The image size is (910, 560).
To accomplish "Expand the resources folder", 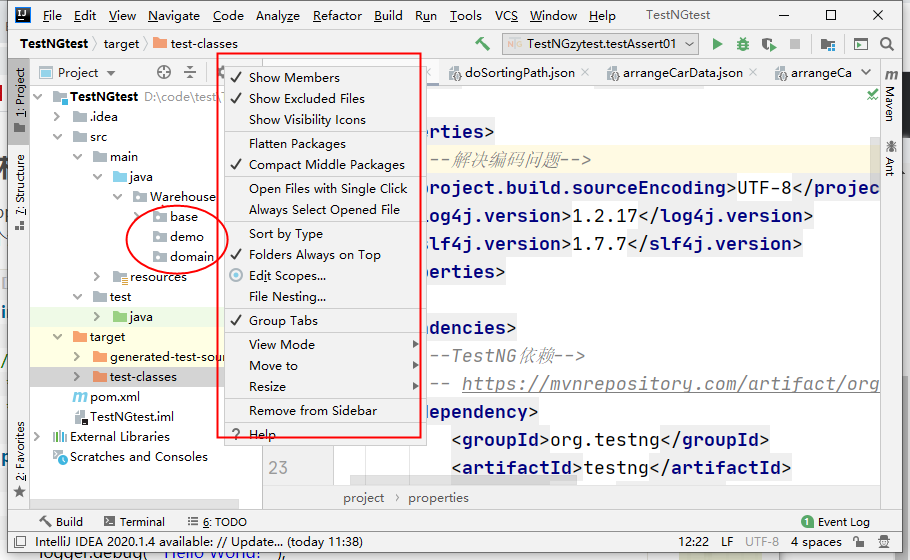I will (97, 277).
